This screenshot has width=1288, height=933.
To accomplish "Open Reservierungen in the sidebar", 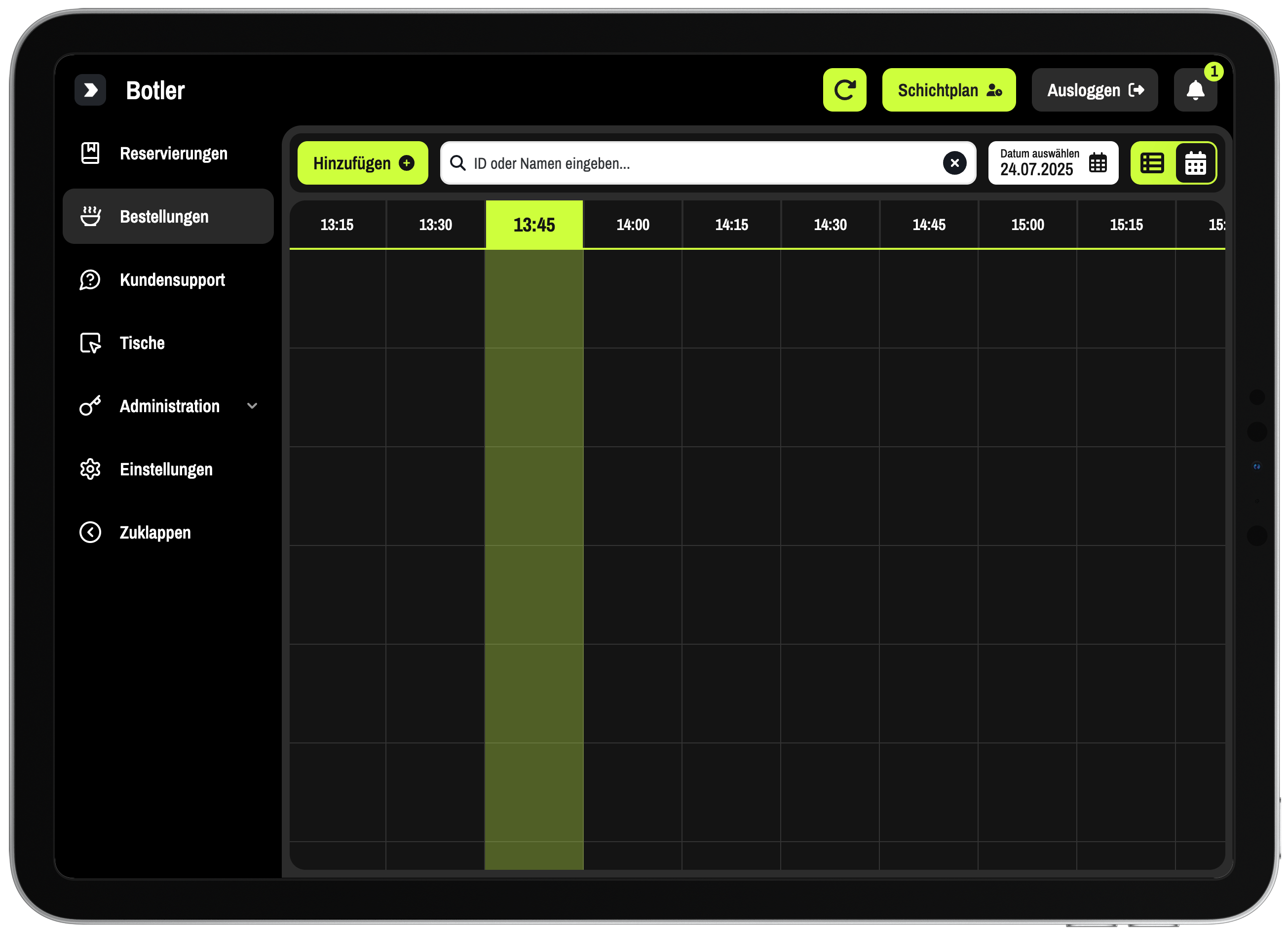I will tap(173, 154).
